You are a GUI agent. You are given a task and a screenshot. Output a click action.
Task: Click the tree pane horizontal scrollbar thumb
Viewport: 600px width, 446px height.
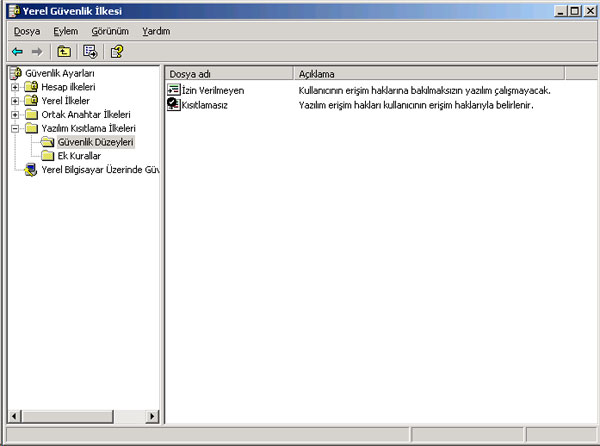[x=67, y=416]
